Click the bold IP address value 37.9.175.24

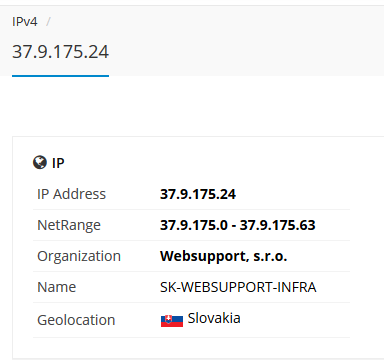coord(198,194)
